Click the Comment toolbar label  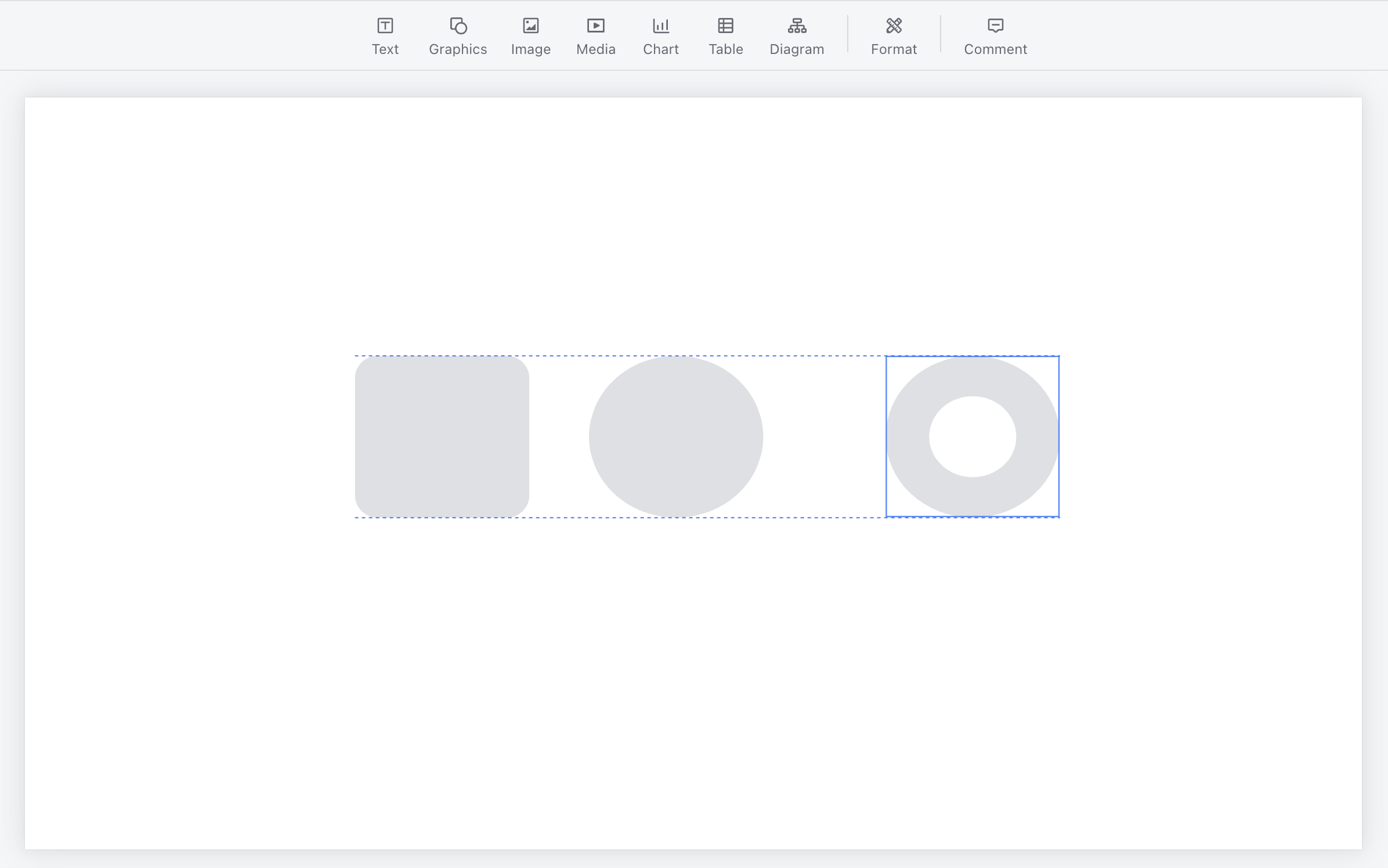pyautogui.click(x=995, y=49)
